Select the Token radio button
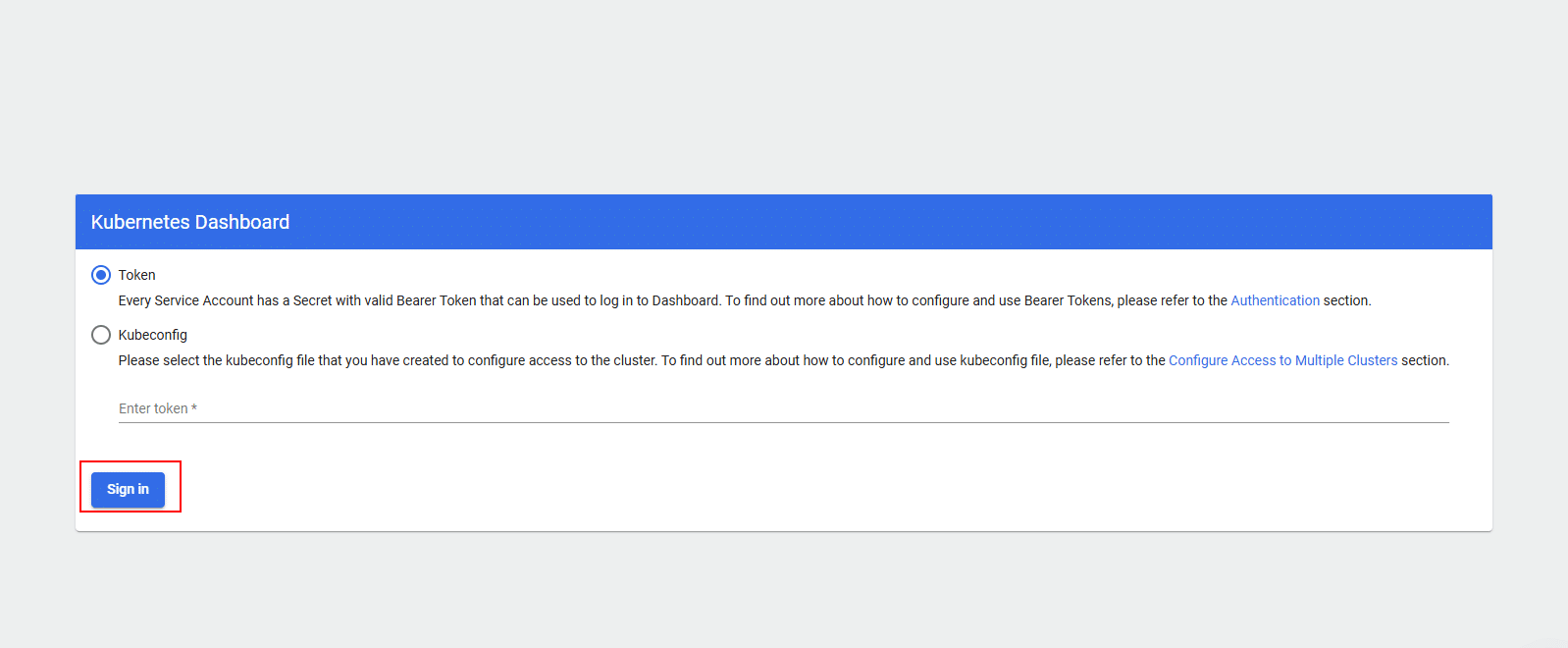1568x648 pixels. [101, 275]
